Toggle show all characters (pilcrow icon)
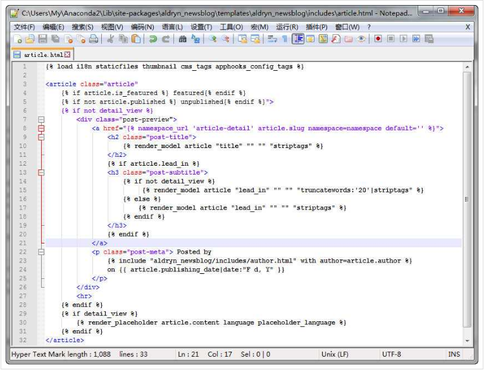The image size is (484, 370). point(285,39)
